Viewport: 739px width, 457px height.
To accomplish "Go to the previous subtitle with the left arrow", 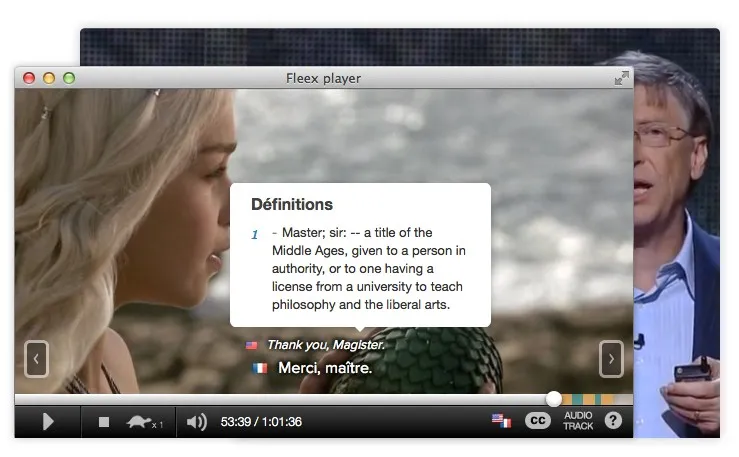I will pyautogui.click(x=36, y=359).
